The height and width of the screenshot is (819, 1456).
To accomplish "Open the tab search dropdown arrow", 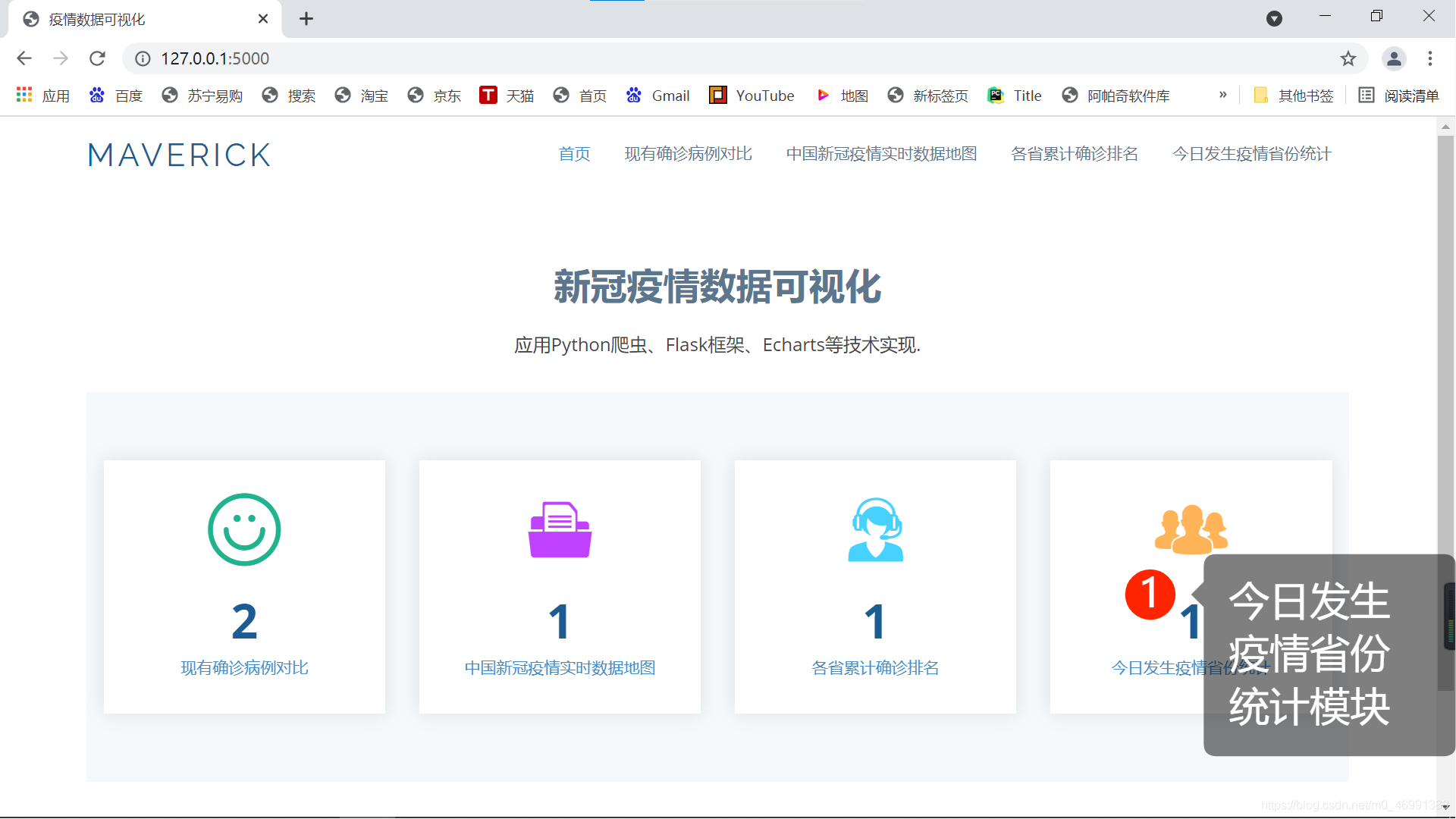I will tap(1274, 18).
